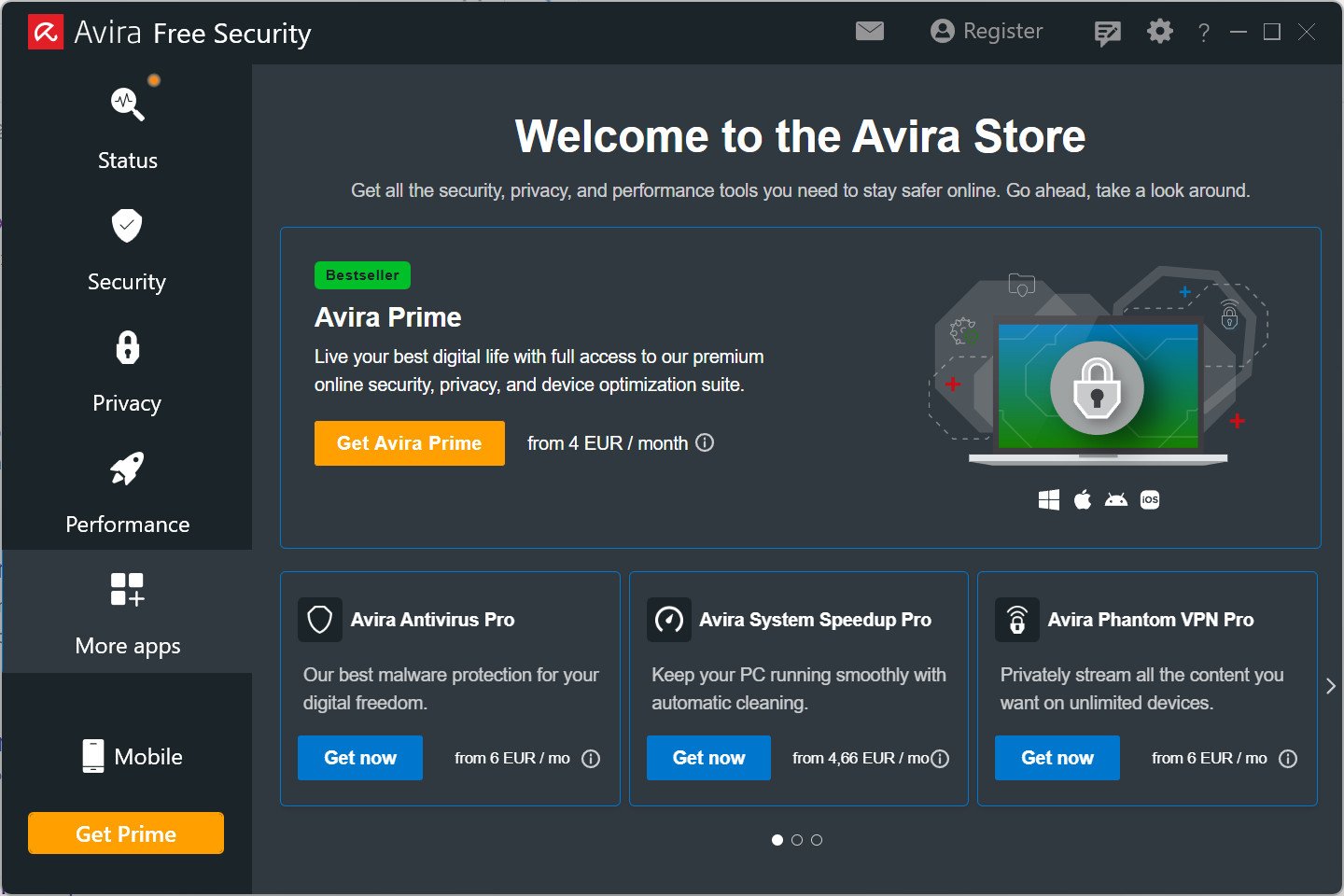
Task: Go to the Privacy sidebar section
Action: (127, 370)
